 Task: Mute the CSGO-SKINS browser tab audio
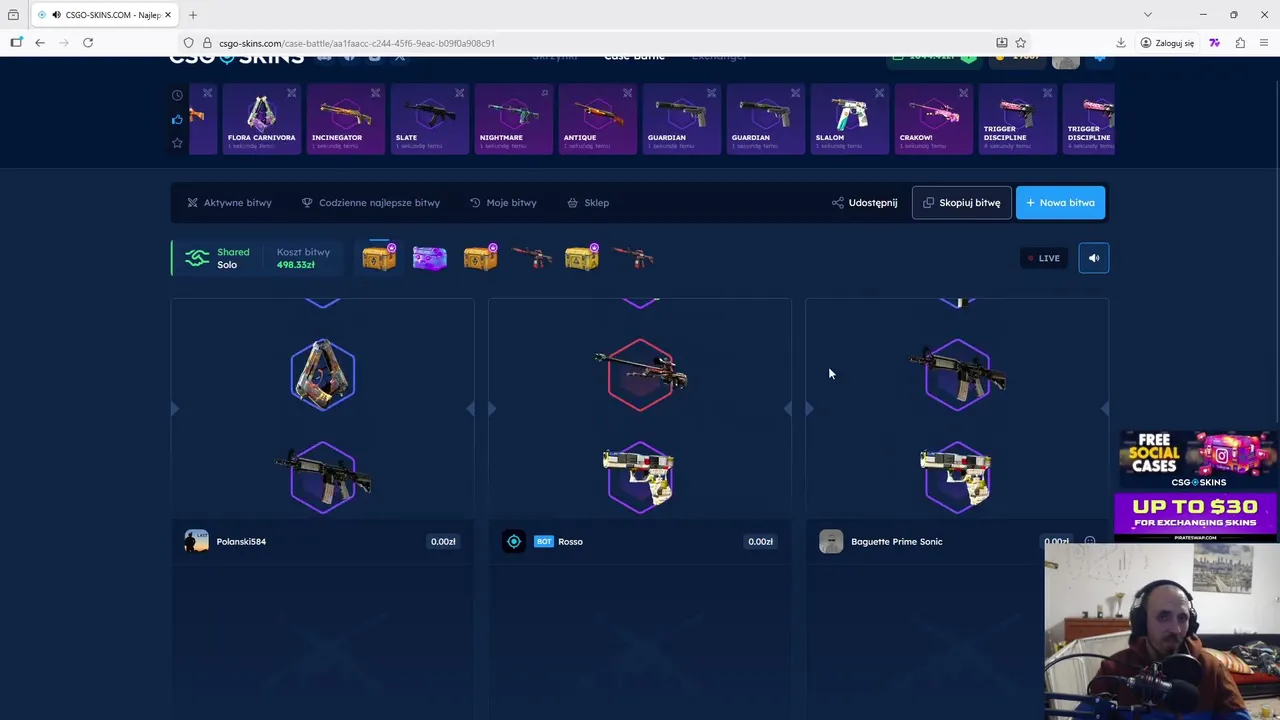[55, 15]
